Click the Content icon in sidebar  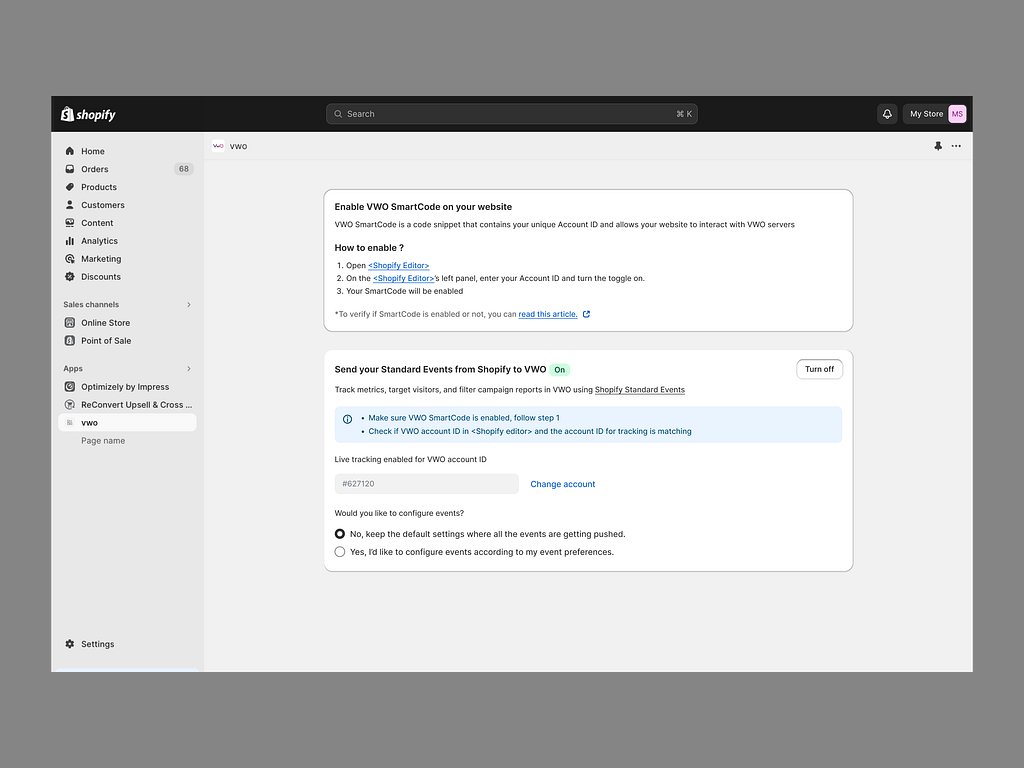pos(70,223)
